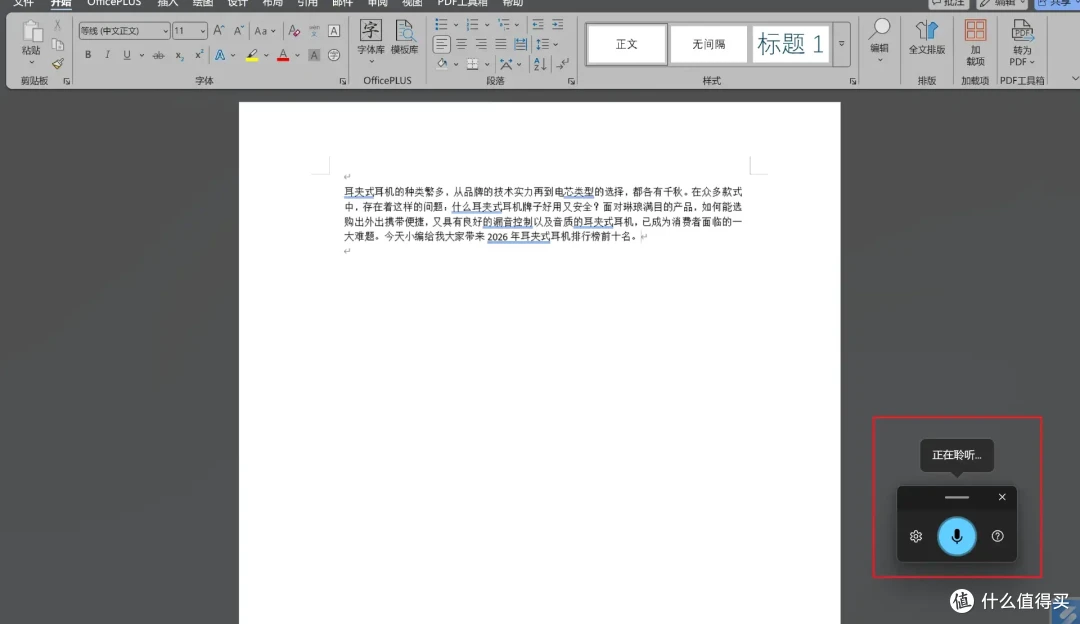1080x624 pixels.
Task: Toggle character shading (gray A)
Action: coord(314,54)
